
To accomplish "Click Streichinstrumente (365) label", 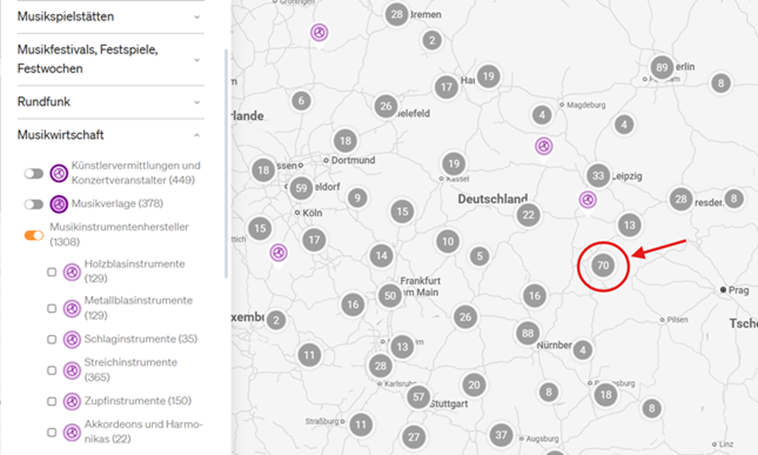I will click(131, 370).
